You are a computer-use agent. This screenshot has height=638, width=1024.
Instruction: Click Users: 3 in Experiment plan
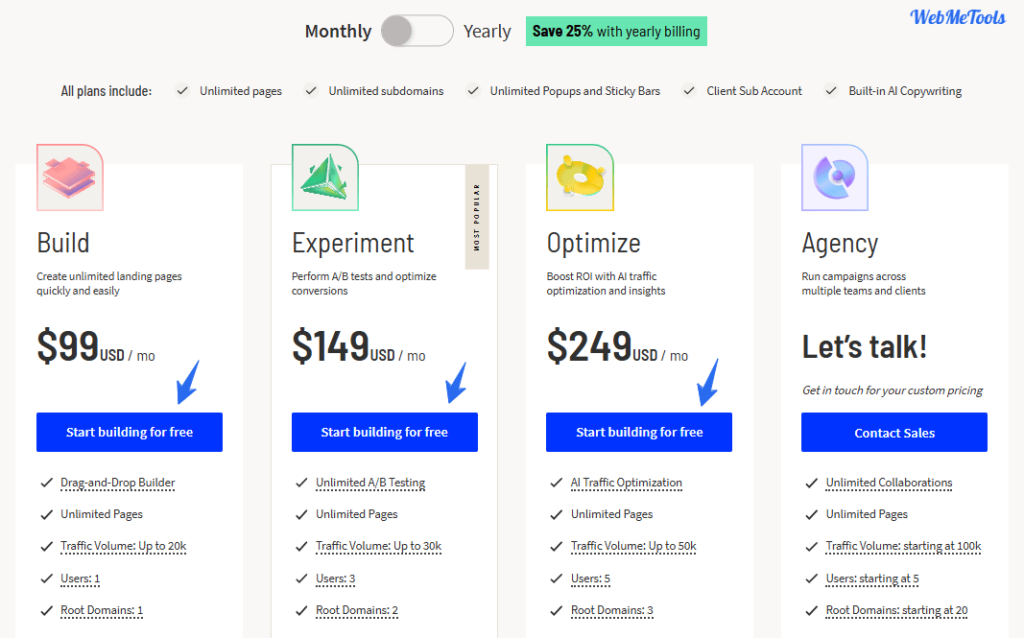click(336, 579)
